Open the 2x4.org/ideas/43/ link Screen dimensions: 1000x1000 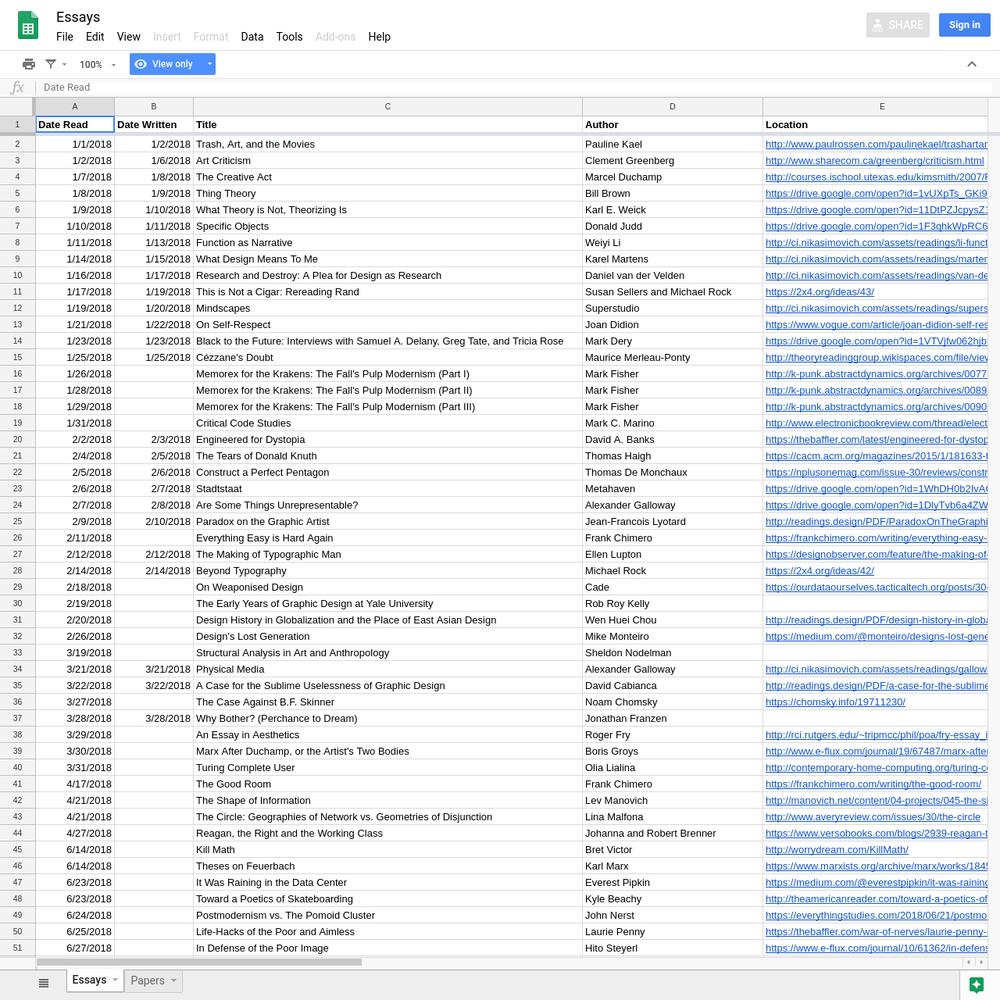[x=820, y=292]
